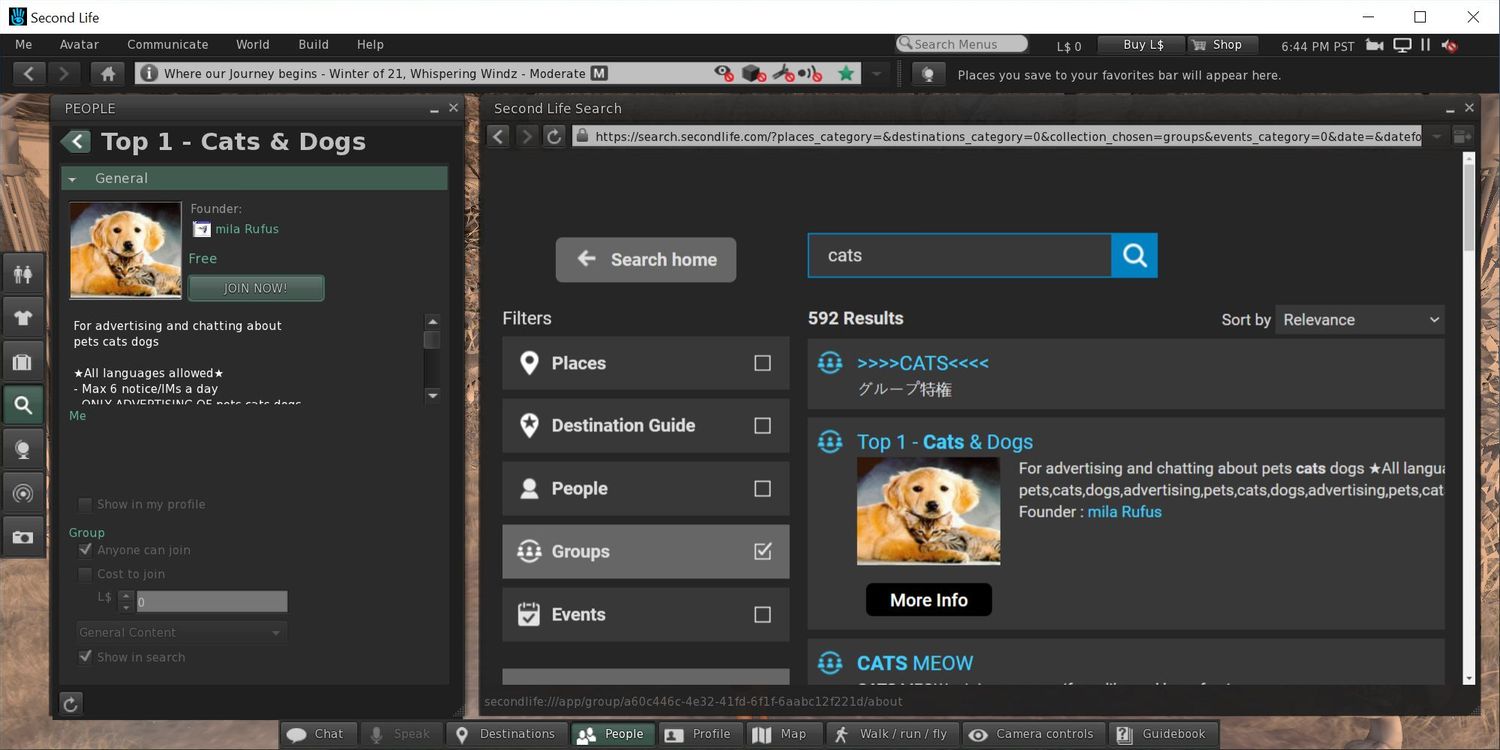
Task: Click the puppy thumbnail in search results
Action: 928,511
